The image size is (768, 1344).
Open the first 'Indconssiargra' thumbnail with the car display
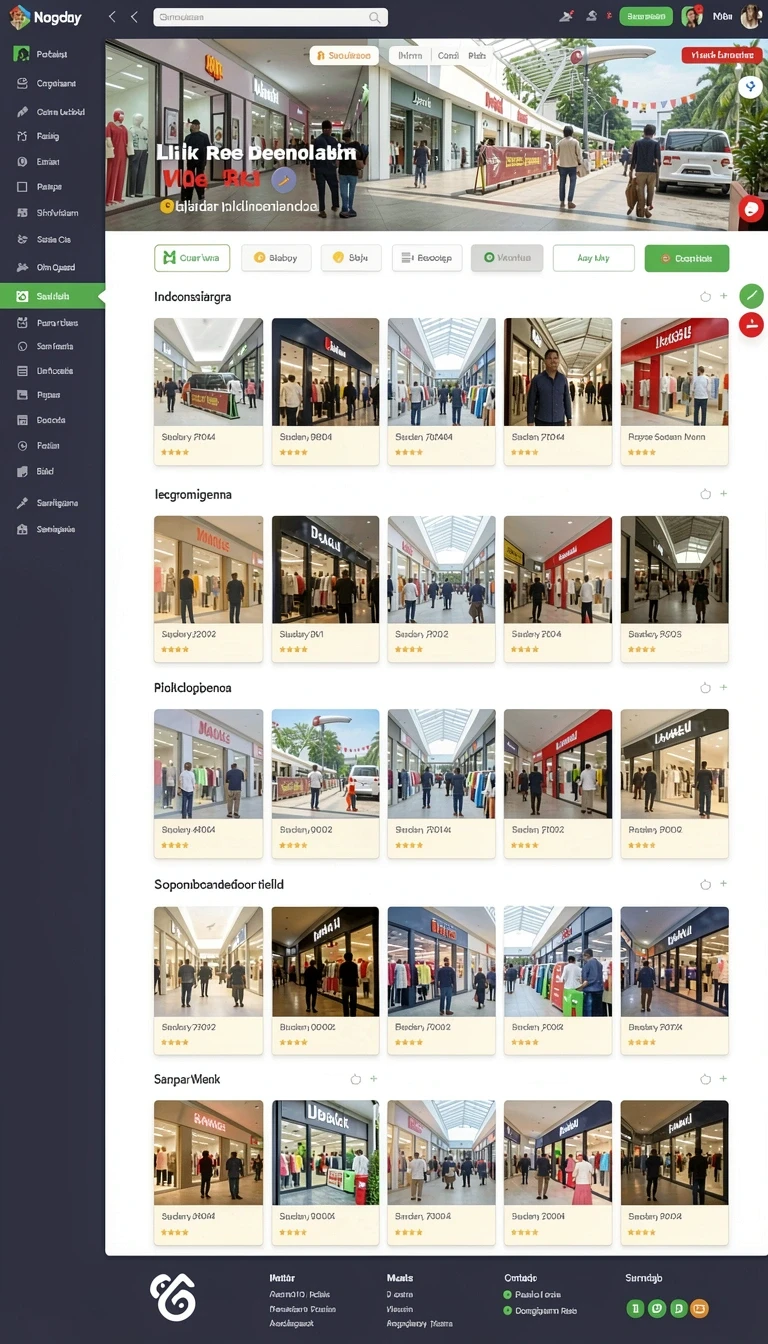208,372
